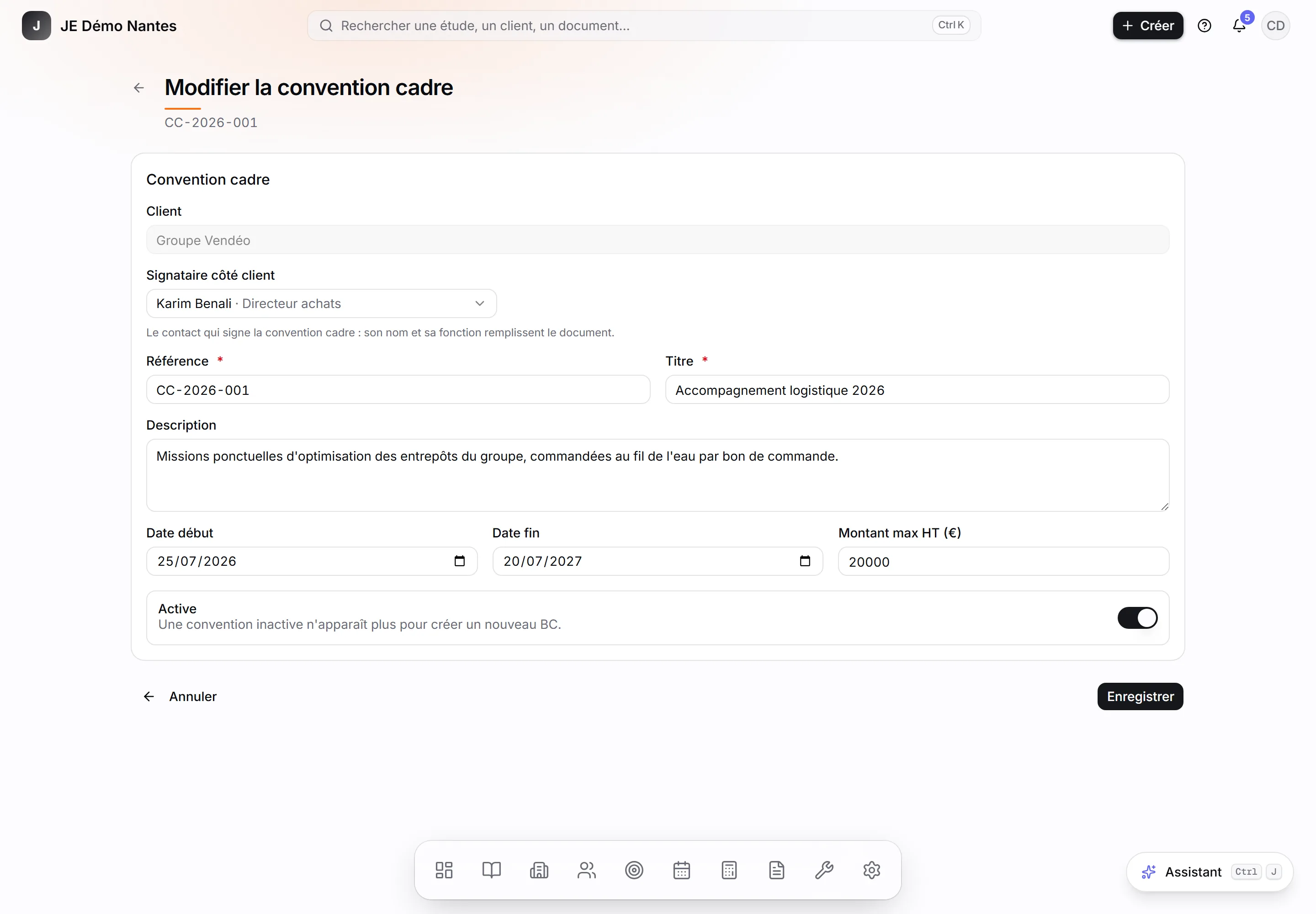Viewport: 1316px width, 914px height.
Task: Open the book icon in bottom dock
Action: 491,870
